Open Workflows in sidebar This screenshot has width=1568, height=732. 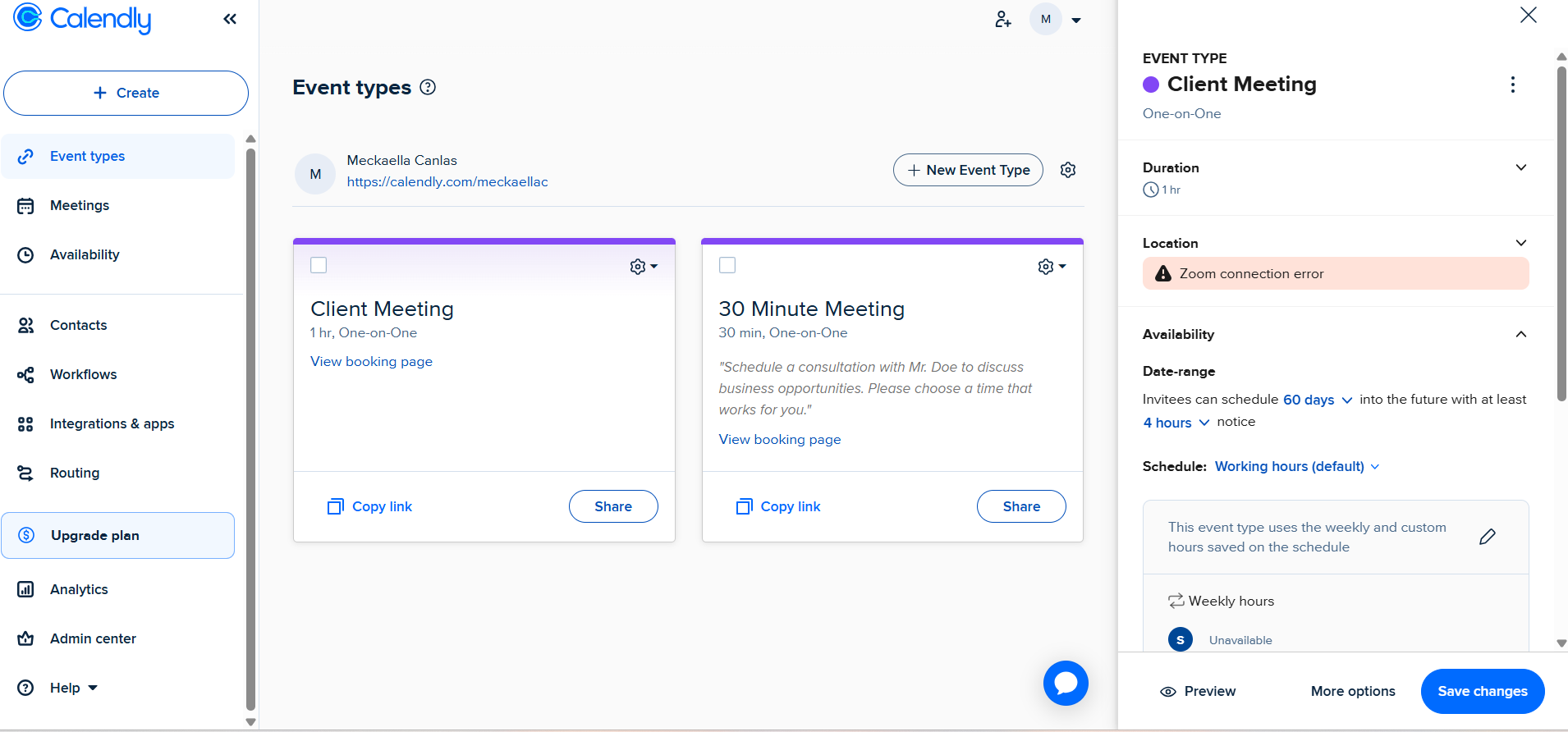click(83, 374)
